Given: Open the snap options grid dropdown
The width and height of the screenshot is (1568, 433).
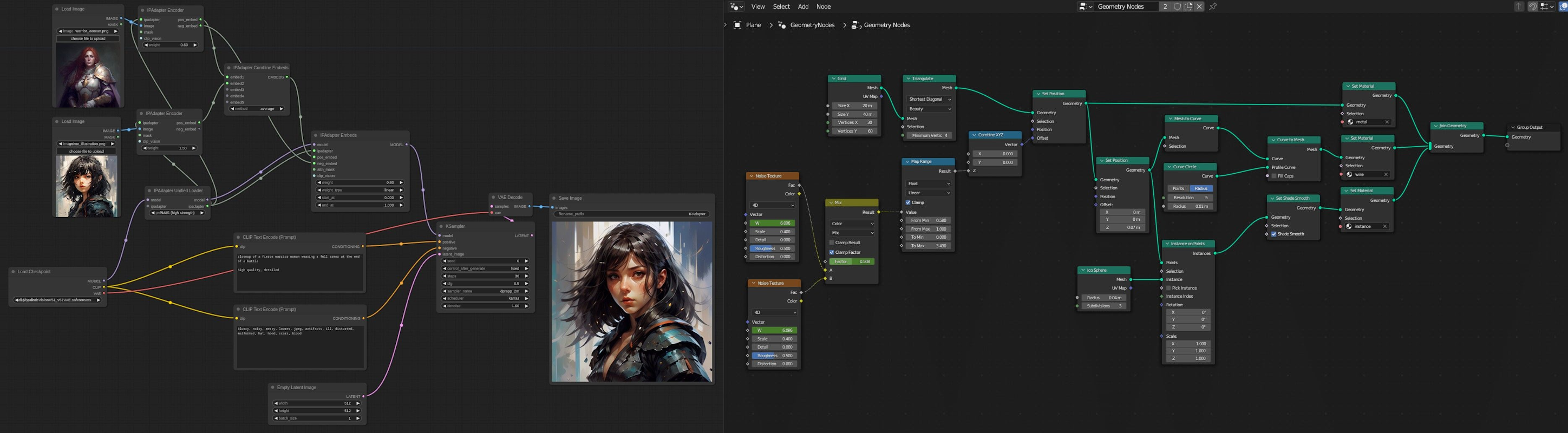Looking at the screenshot, I should point(1547,6).
